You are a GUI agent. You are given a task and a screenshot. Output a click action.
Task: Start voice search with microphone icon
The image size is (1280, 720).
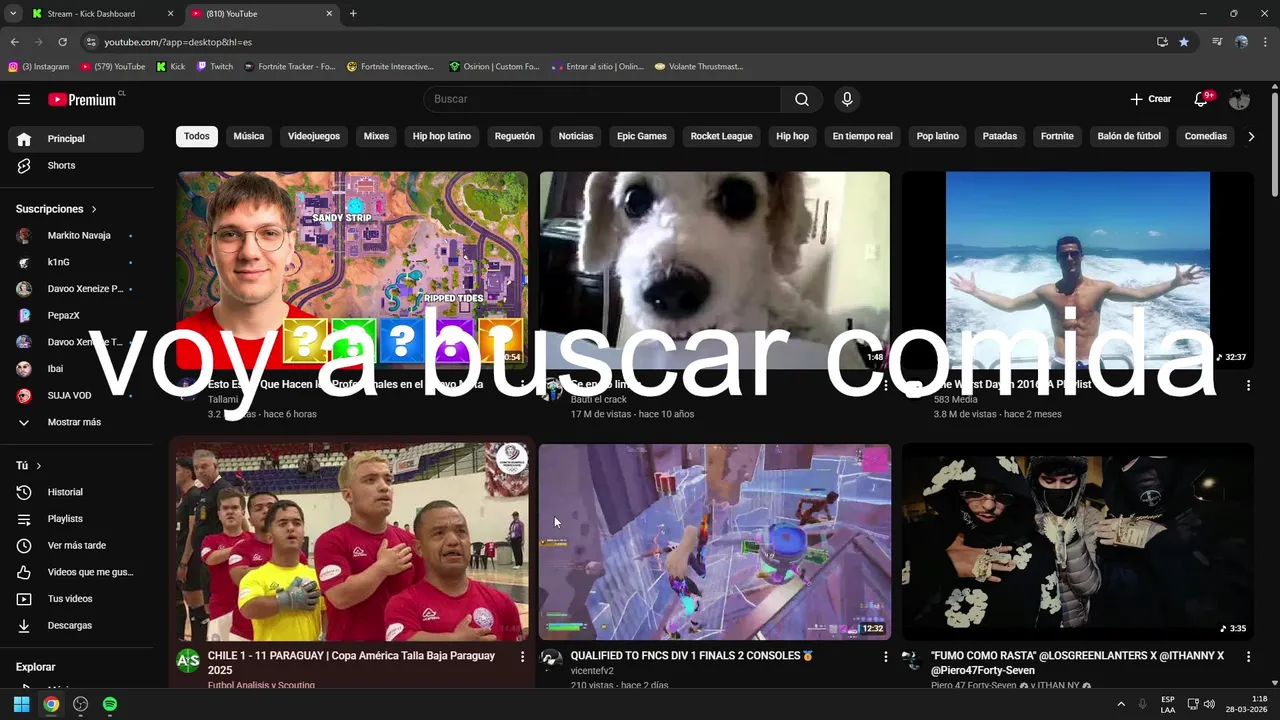tap(847, 99)
